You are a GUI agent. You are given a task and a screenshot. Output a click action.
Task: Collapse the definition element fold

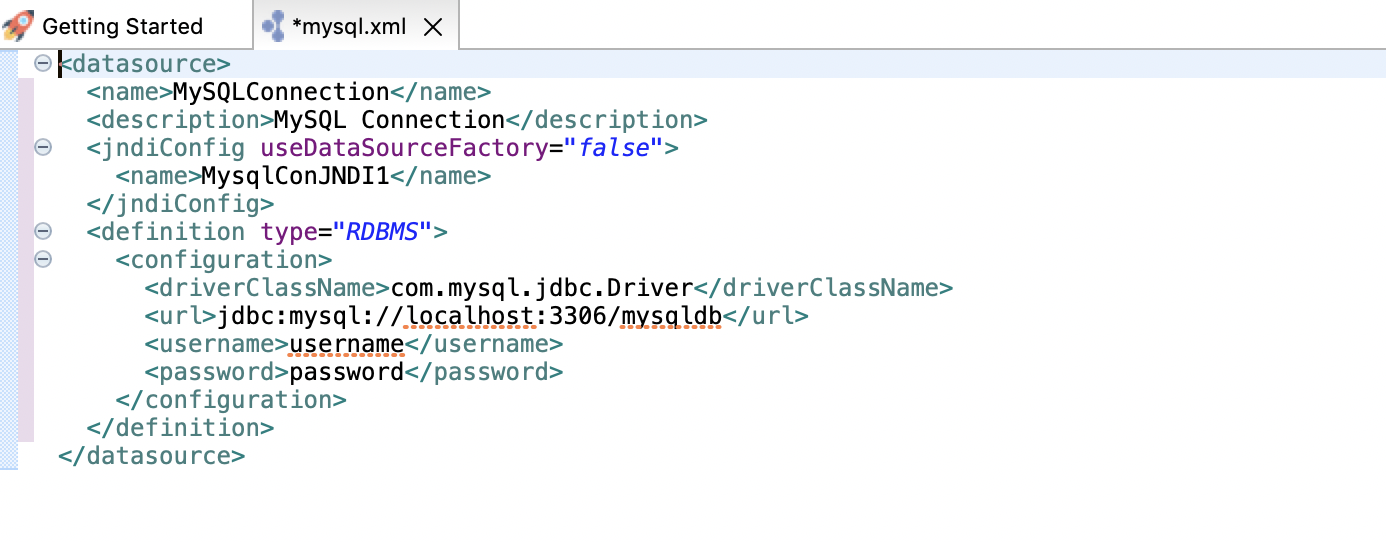(x=42, y=232)
